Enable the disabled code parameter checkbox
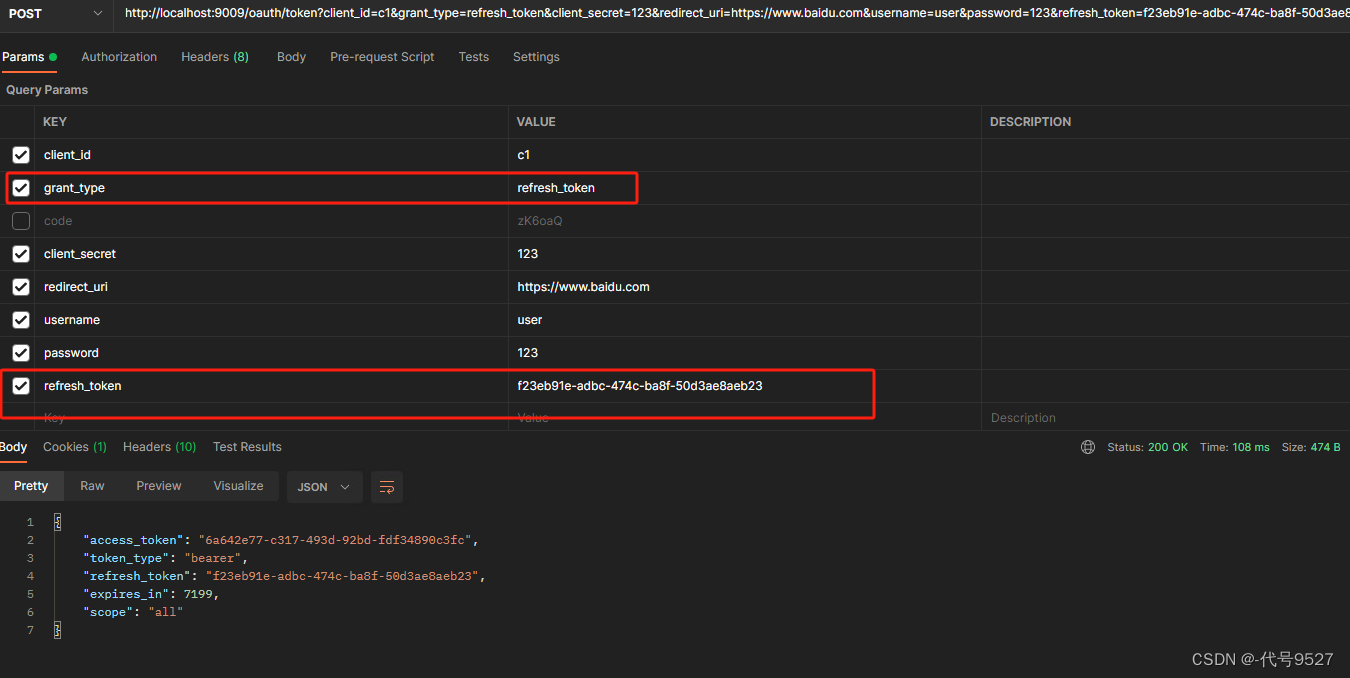Image resolution: width=1350 pixels, height=678 pixels. click(21, 221)
